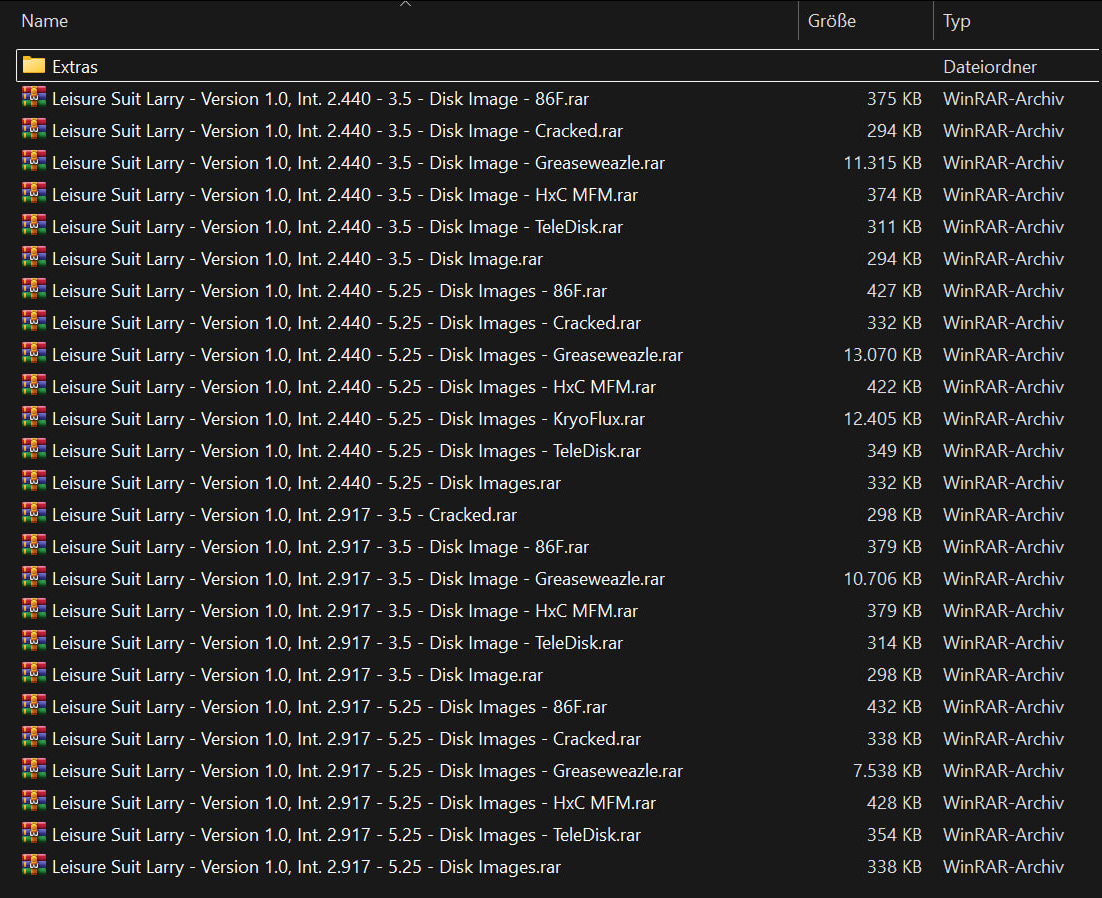Click the Dateiordner type label for Extras
The image size is (1102, 898).
click(x=990, y=67)
